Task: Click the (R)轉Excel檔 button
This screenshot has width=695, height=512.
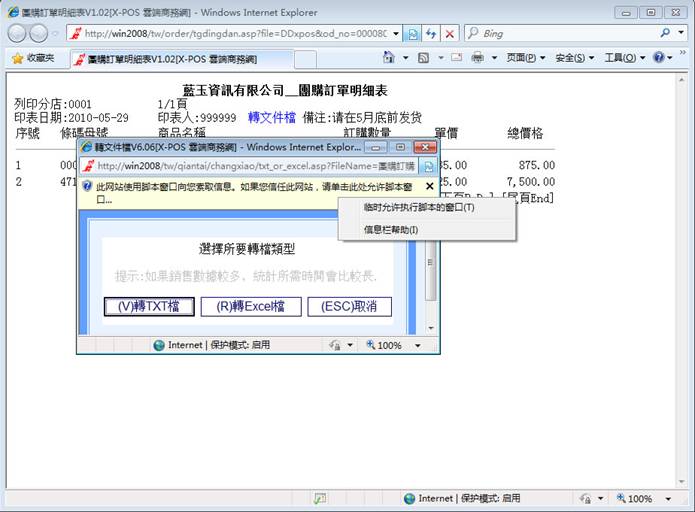Action: [x=250, y=307]
